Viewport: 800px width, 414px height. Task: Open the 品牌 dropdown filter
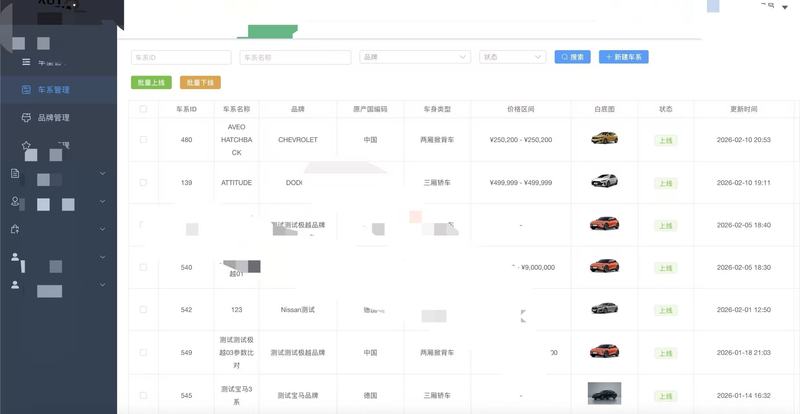point(415,57)
